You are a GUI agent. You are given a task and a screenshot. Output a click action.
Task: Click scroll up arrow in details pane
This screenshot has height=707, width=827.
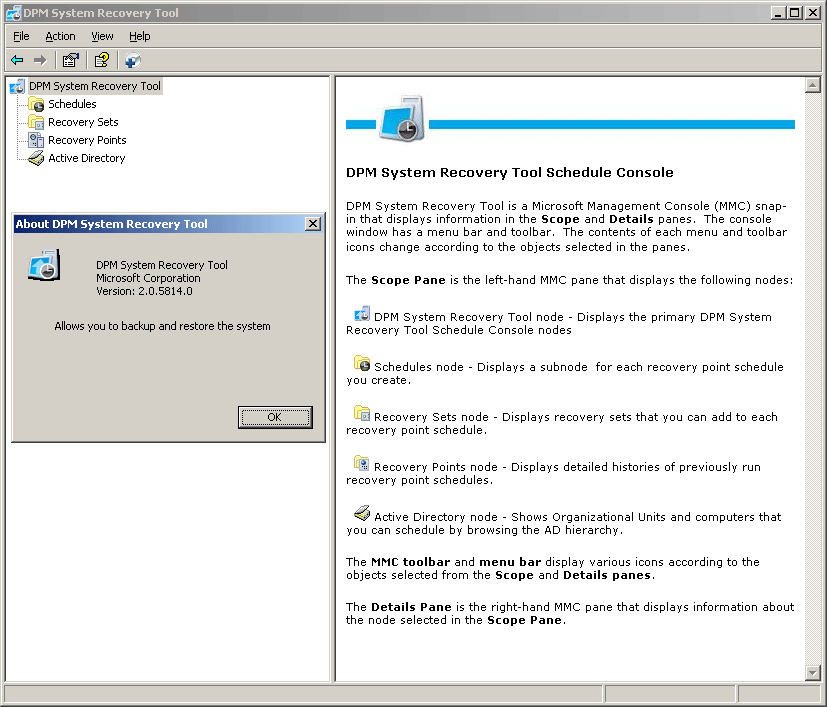click(x=813, y=85)
